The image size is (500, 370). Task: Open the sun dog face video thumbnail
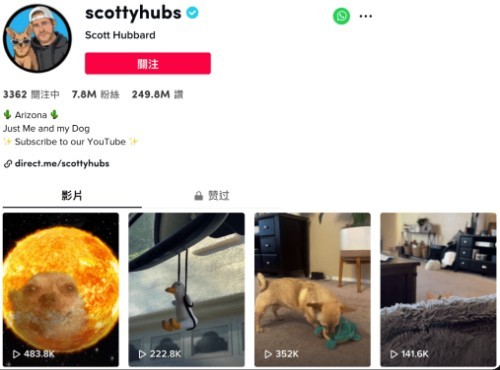coord(61,290)
